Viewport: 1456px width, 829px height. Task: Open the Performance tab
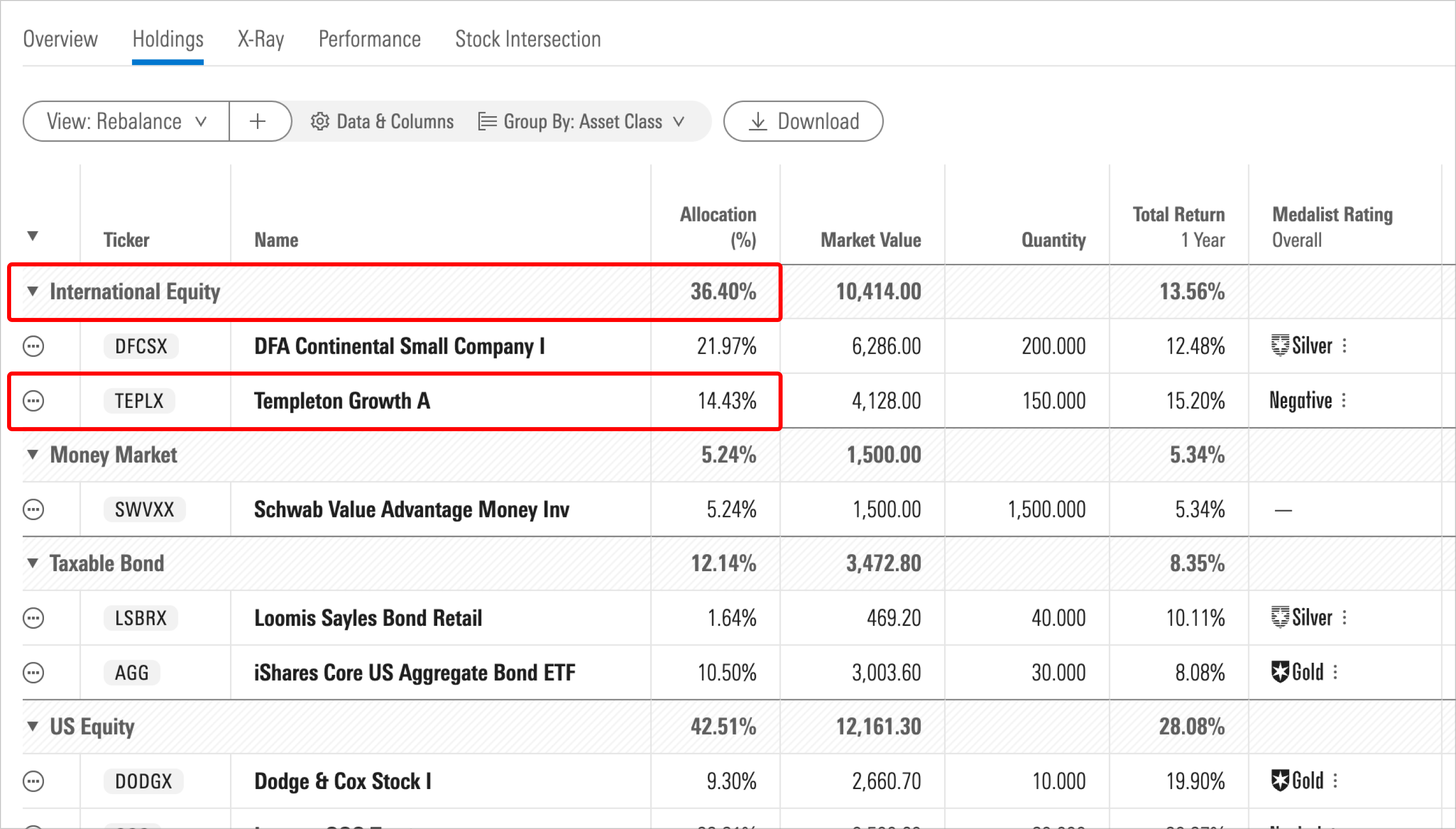point(370,39)
